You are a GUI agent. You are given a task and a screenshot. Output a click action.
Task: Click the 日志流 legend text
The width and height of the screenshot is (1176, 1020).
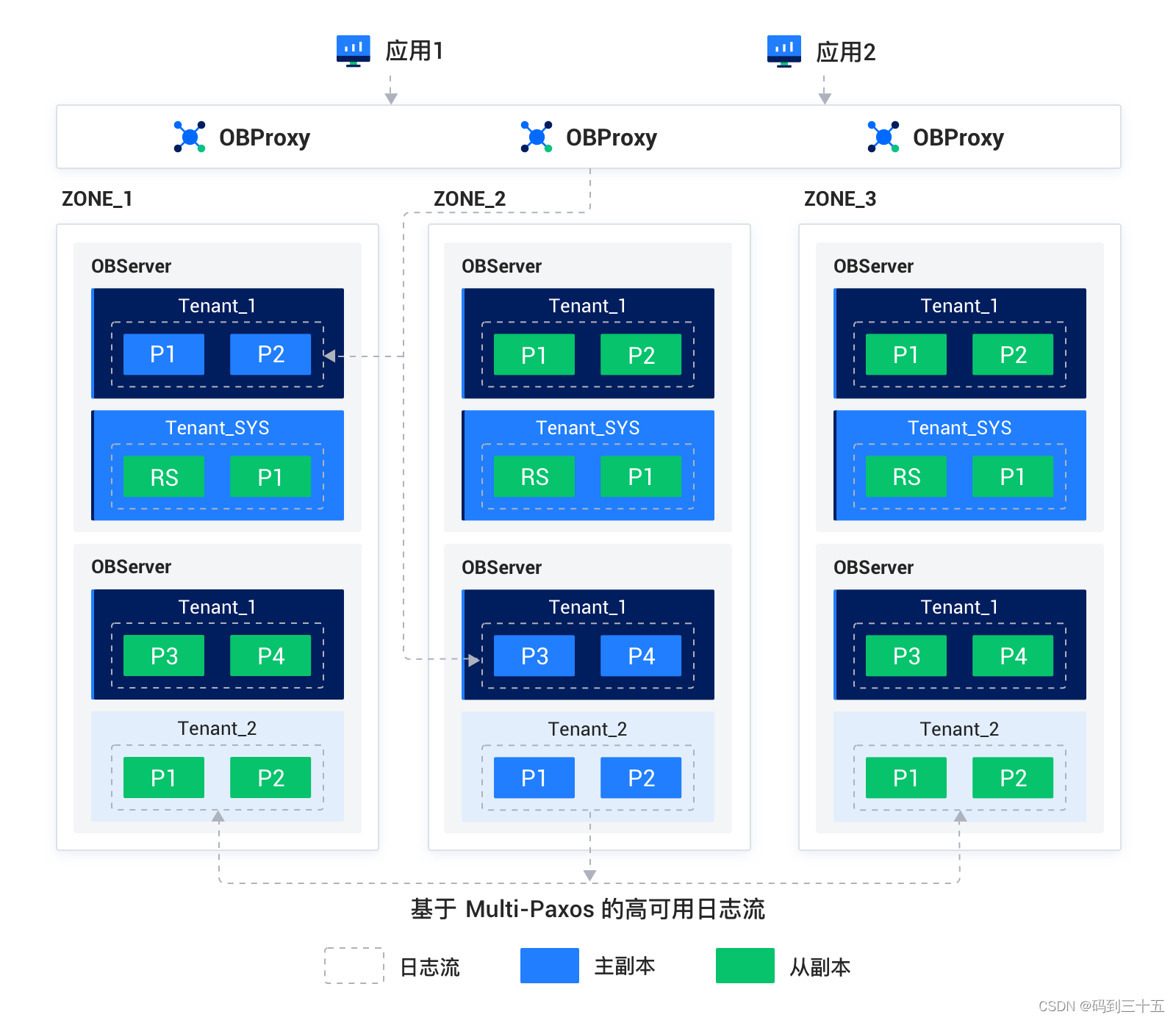click(430, 967)
